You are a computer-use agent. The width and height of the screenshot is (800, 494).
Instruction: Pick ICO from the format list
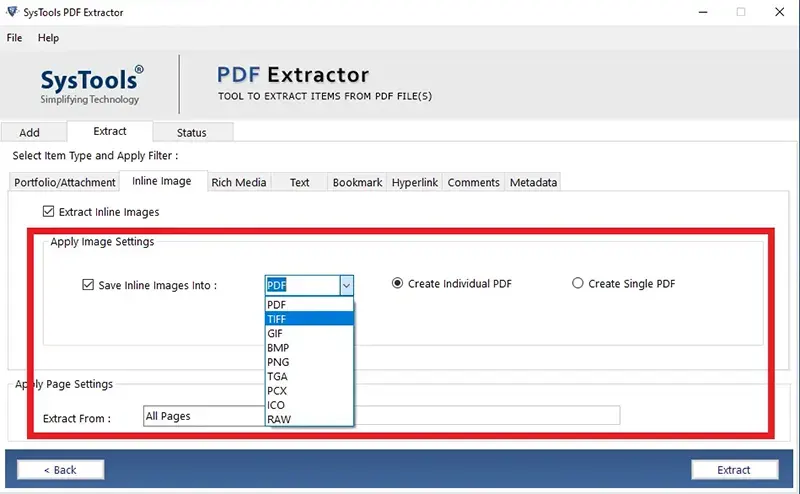(x=309, y=405)
